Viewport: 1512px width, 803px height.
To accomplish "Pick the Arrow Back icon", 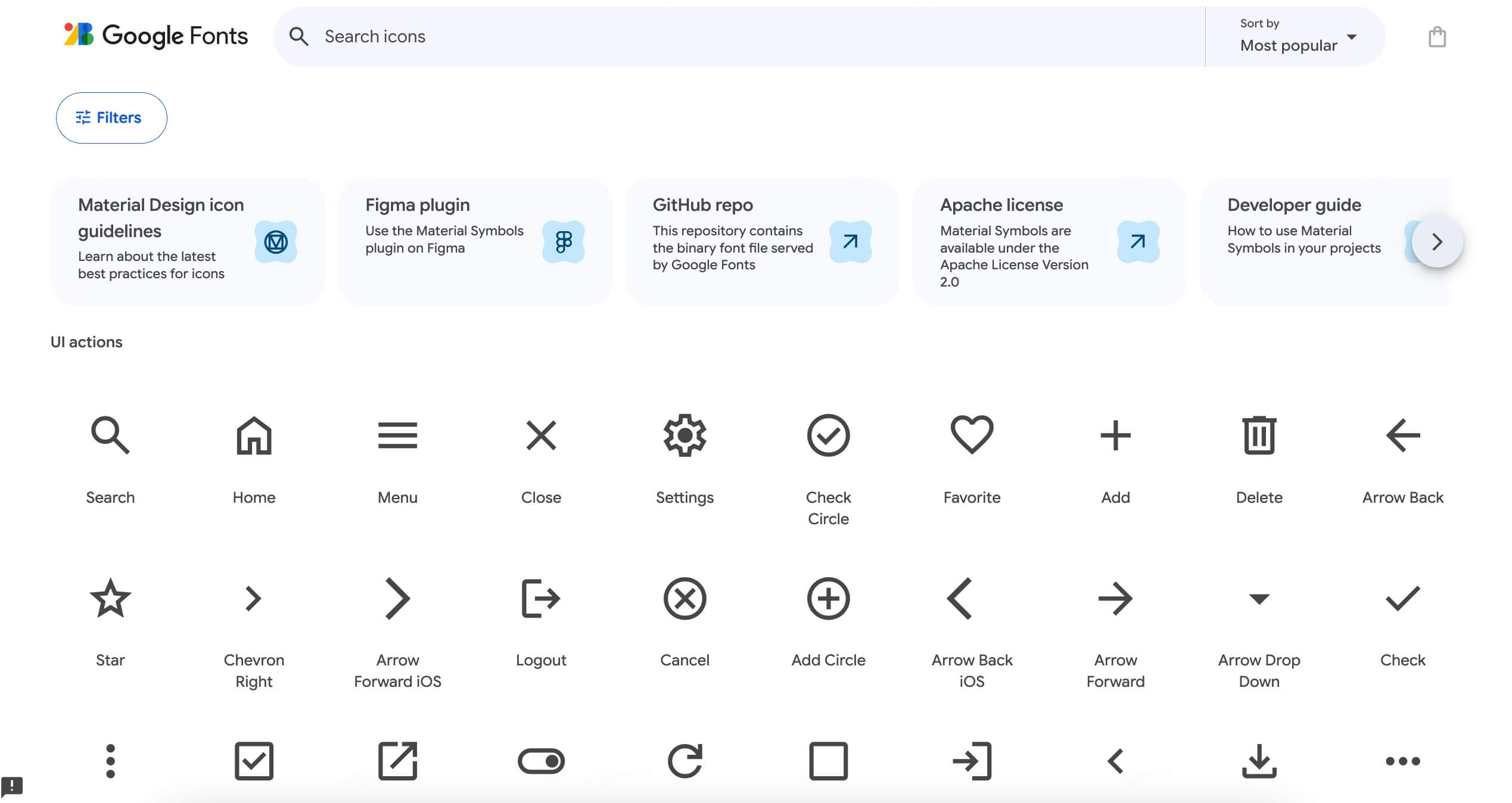I will [1403, 435].
